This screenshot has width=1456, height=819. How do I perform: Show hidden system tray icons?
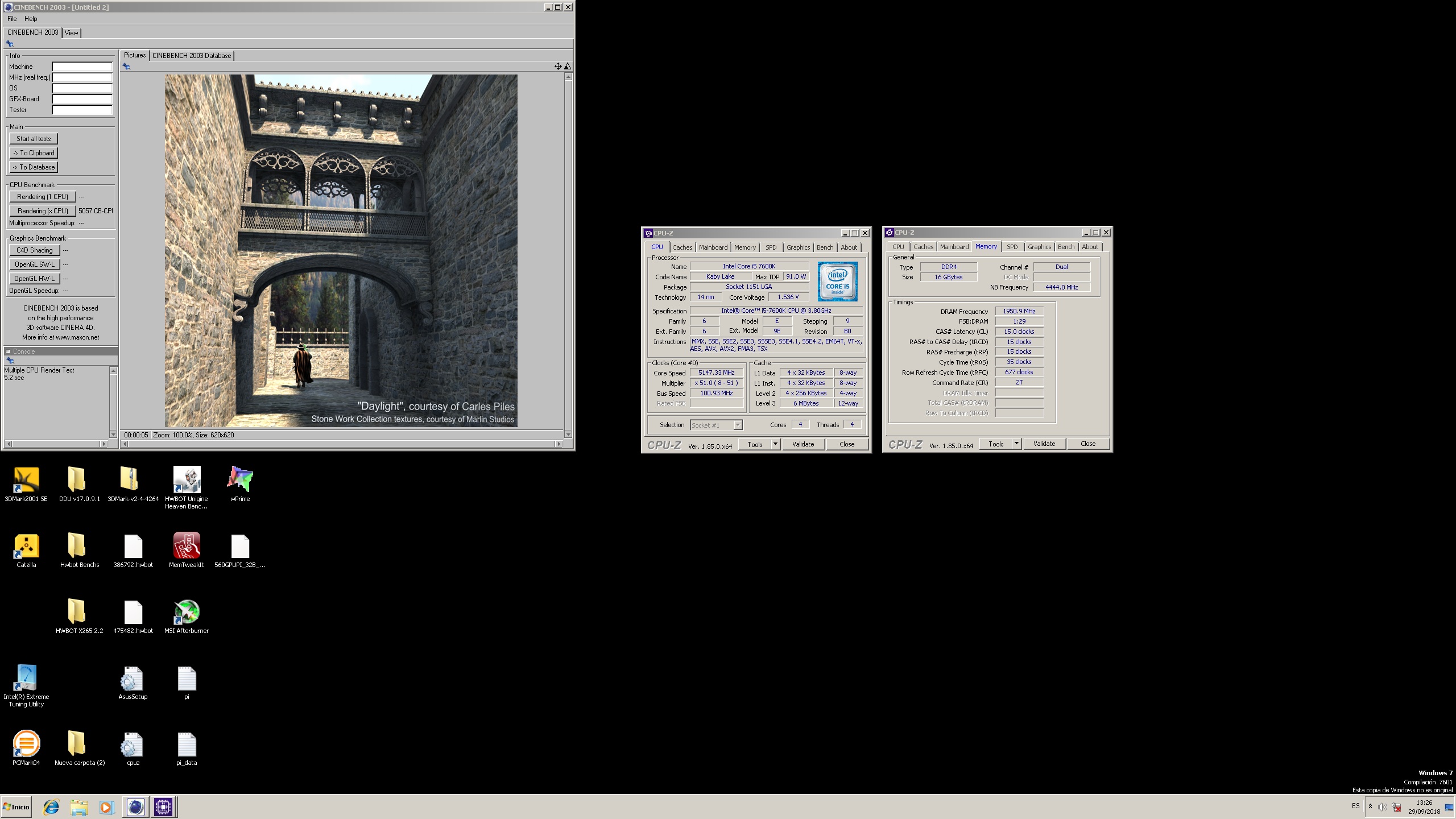point(1370,806)
